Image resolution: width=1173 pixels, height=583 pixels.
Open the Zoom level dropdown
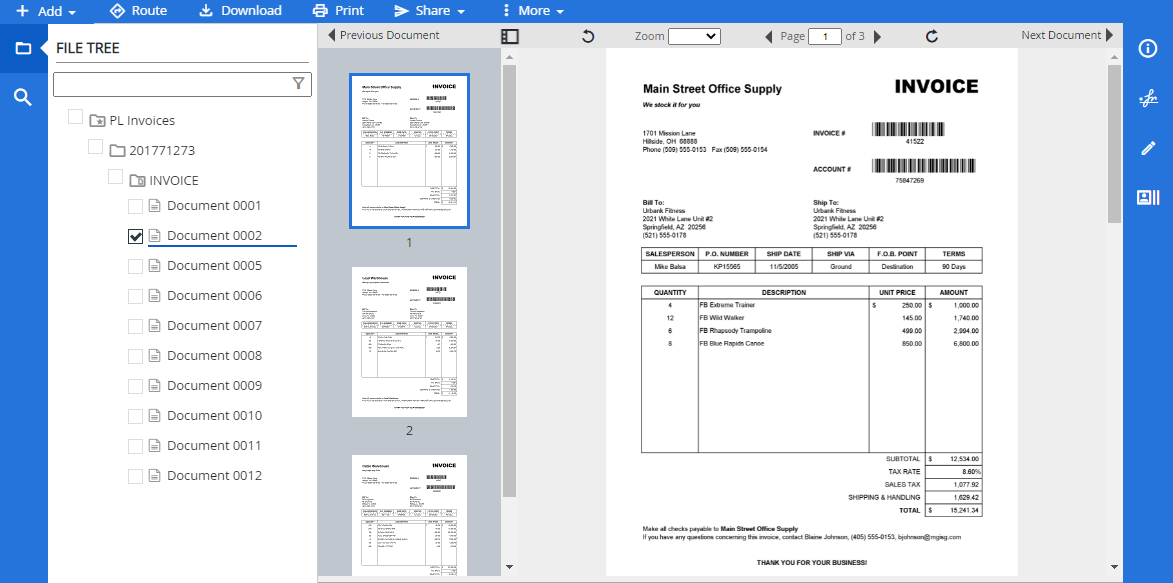coord(694,36)
